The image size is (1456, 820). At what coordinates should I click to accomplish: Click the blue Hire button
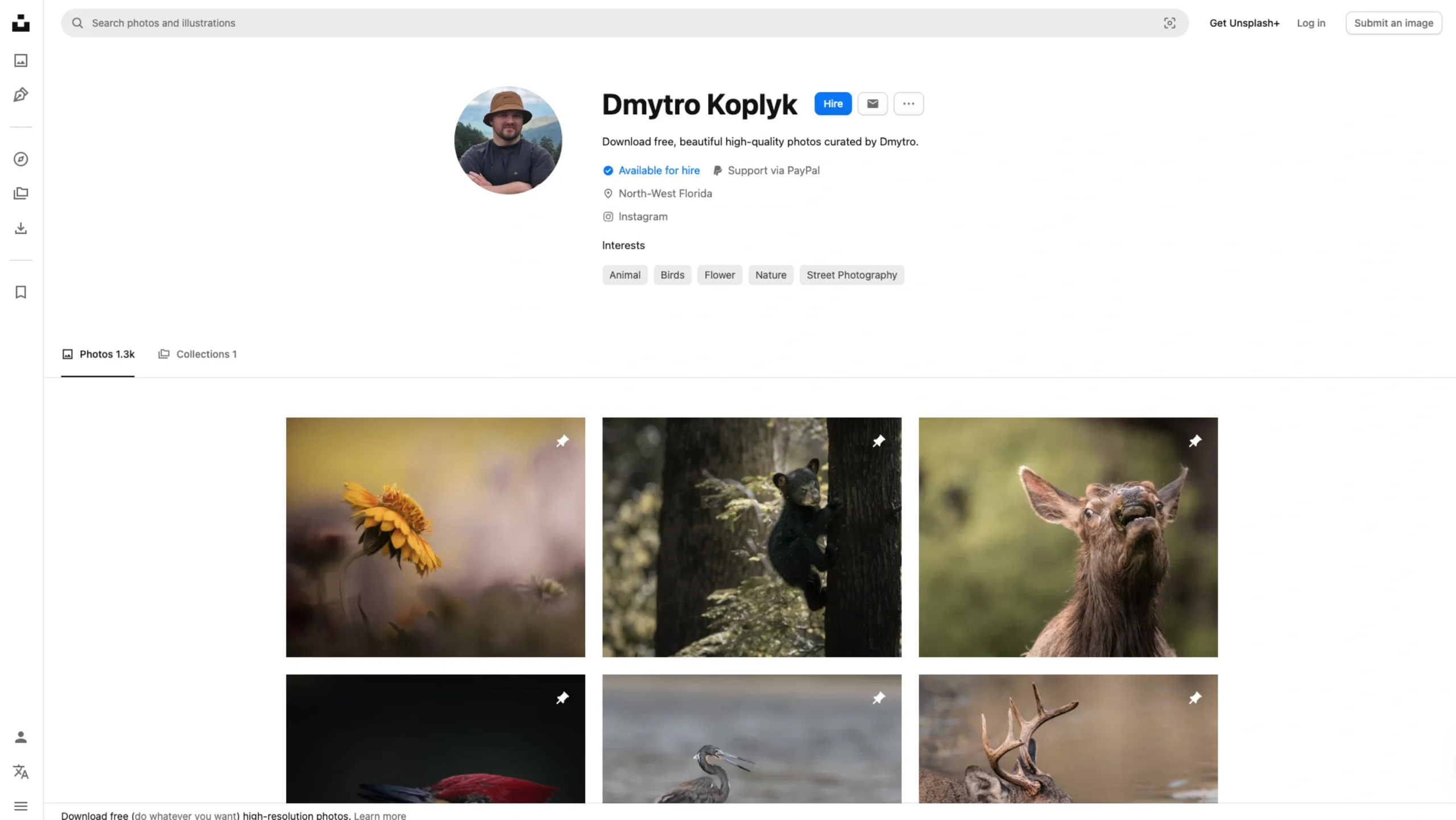click(833, 104)
